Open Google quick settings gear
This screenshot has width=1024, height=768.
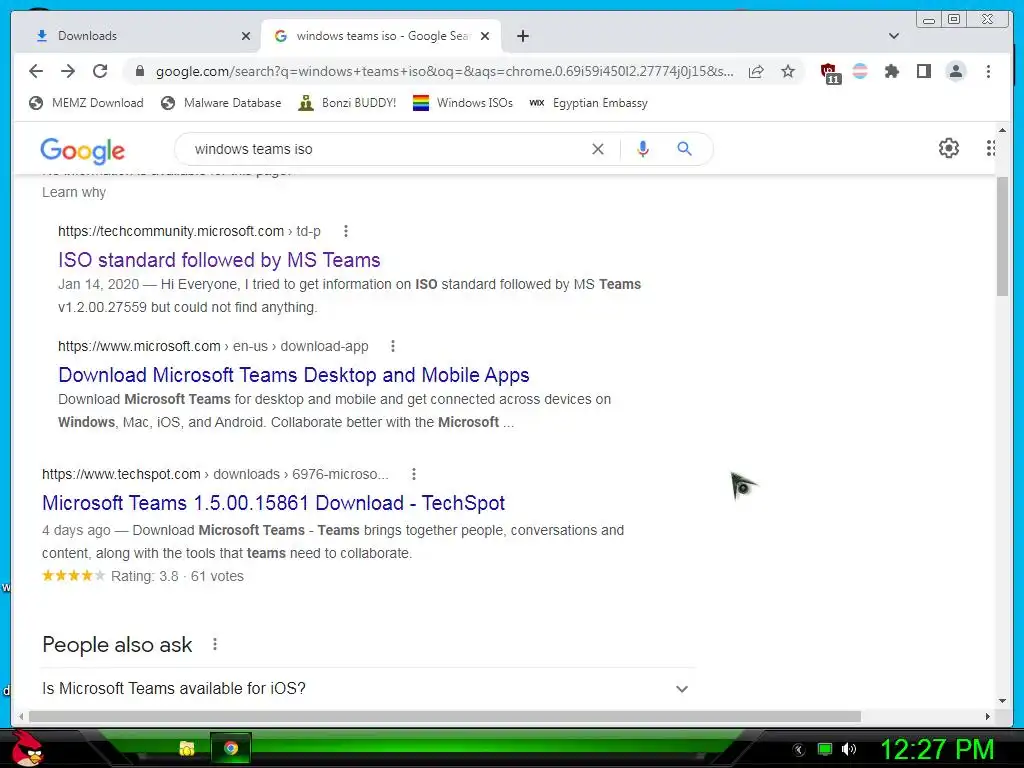[x=948, y=148]
